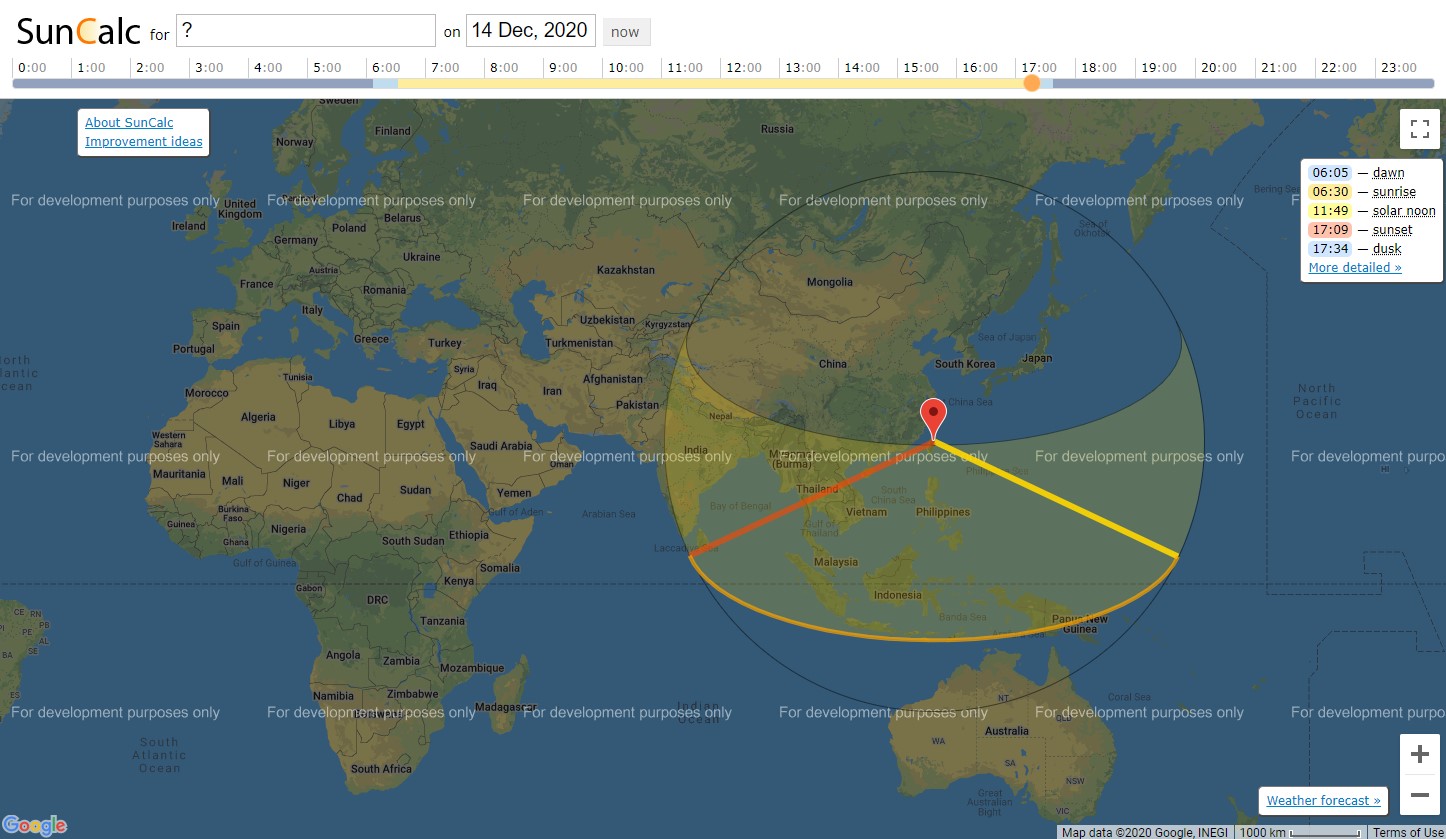This screenshot has width=1446, height=839.
Task: Open the Terms of Use link
Action: [x=1407, y=832]
